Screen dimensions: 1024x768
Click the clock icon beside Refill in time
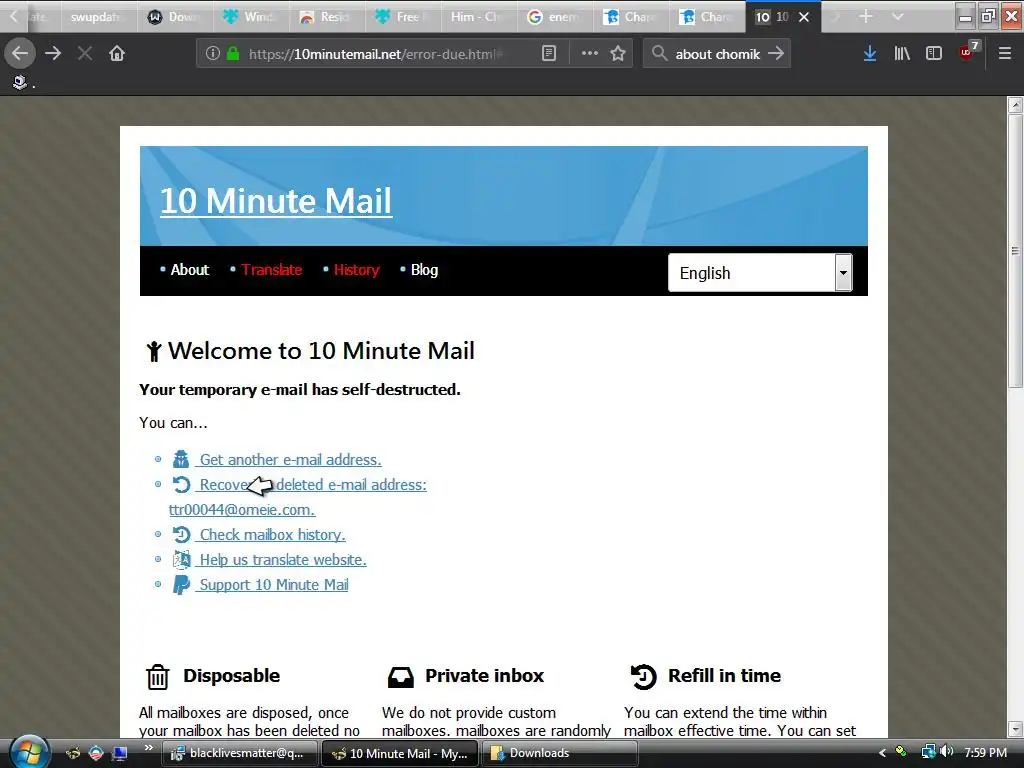click(643, 676)
